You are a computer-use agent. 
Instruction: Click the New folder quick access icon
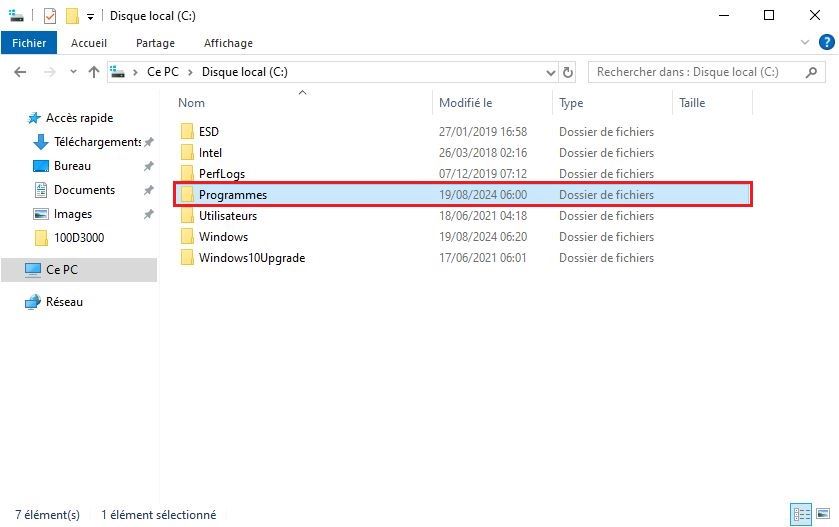pos(72,16)
